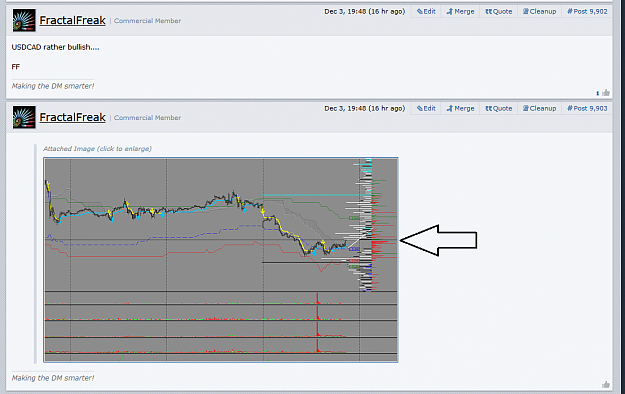Cleanup post 9,903
Screen dimensions: 625x394
pos(539,108)
